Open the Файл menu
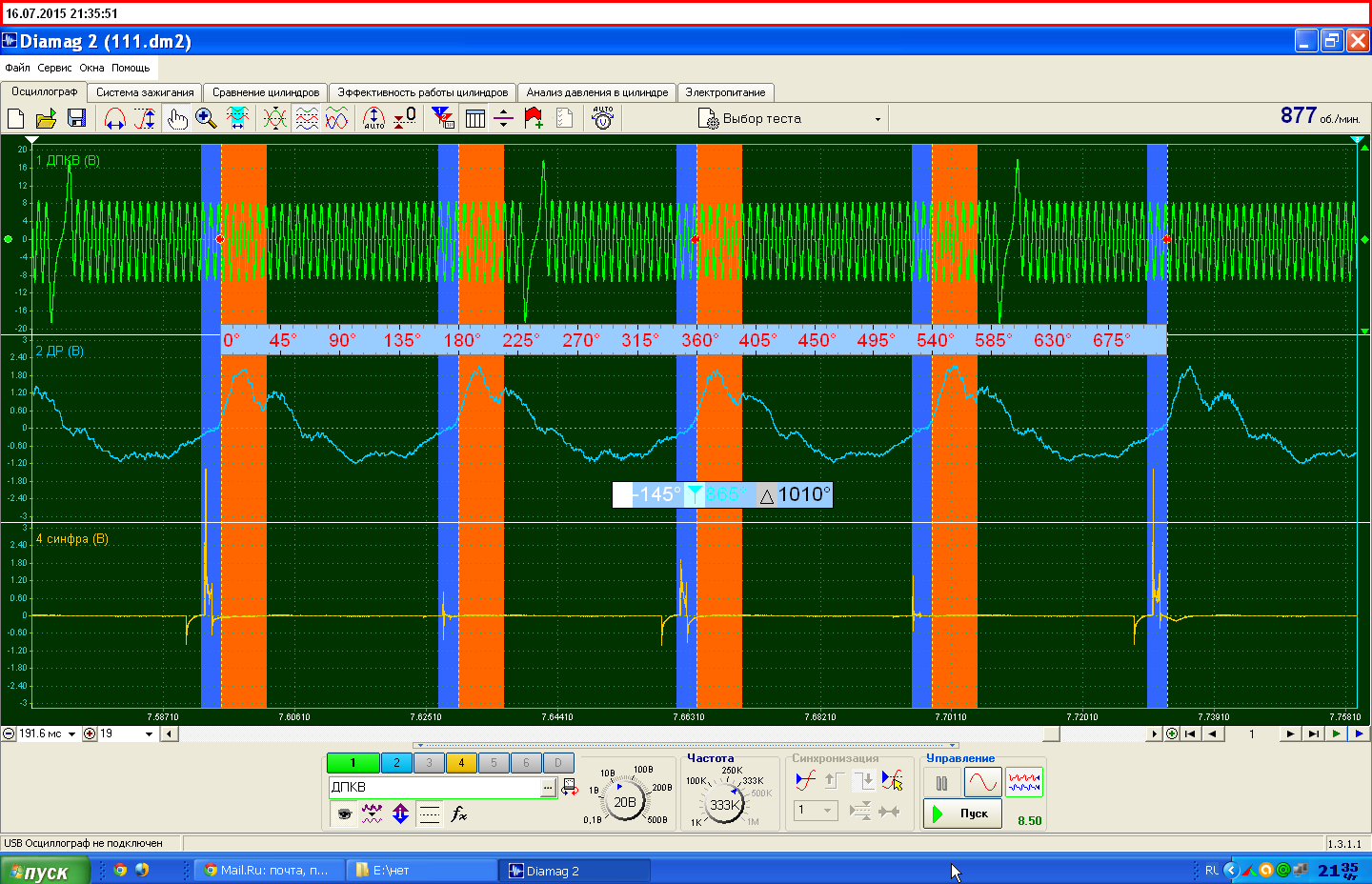 pyautogui.click(x=17, y=68)
